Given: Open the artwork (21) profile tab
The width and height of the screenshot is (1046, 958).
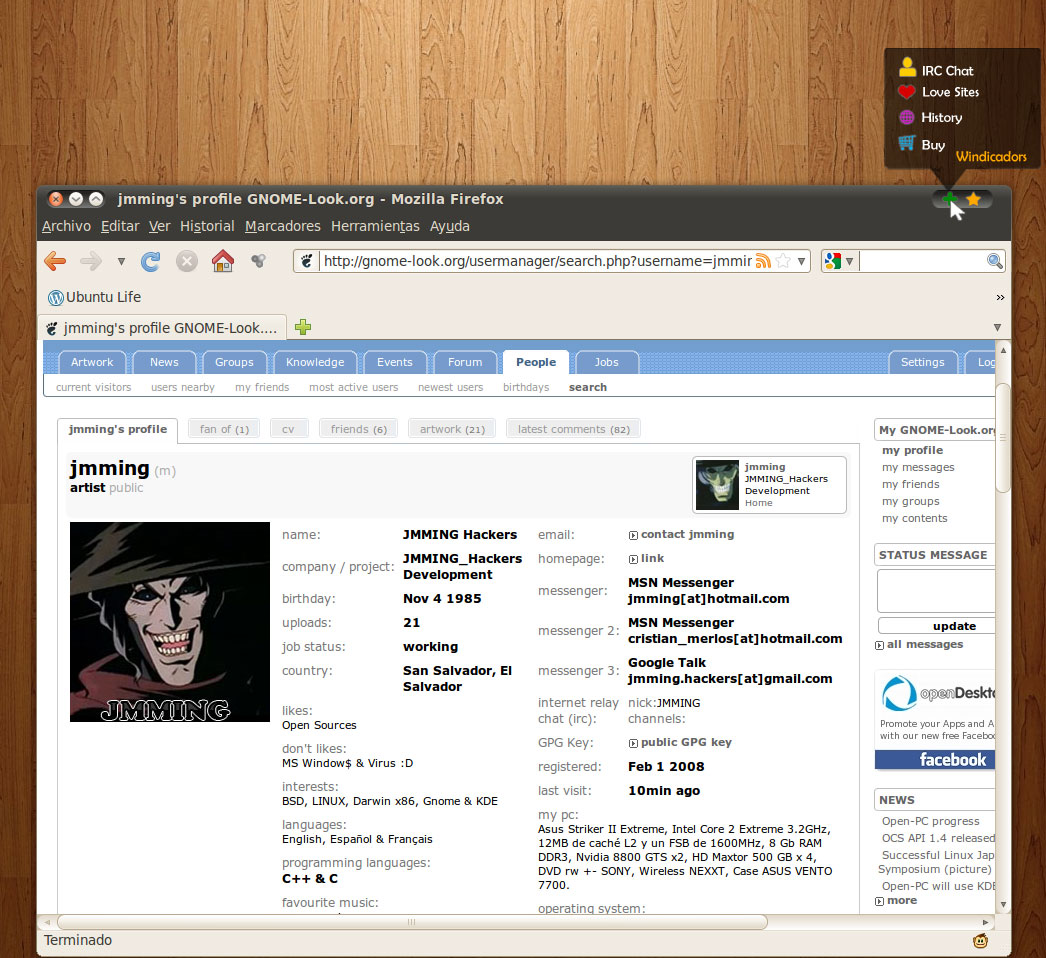Looking at the screenshot, I should coord(452,429).
